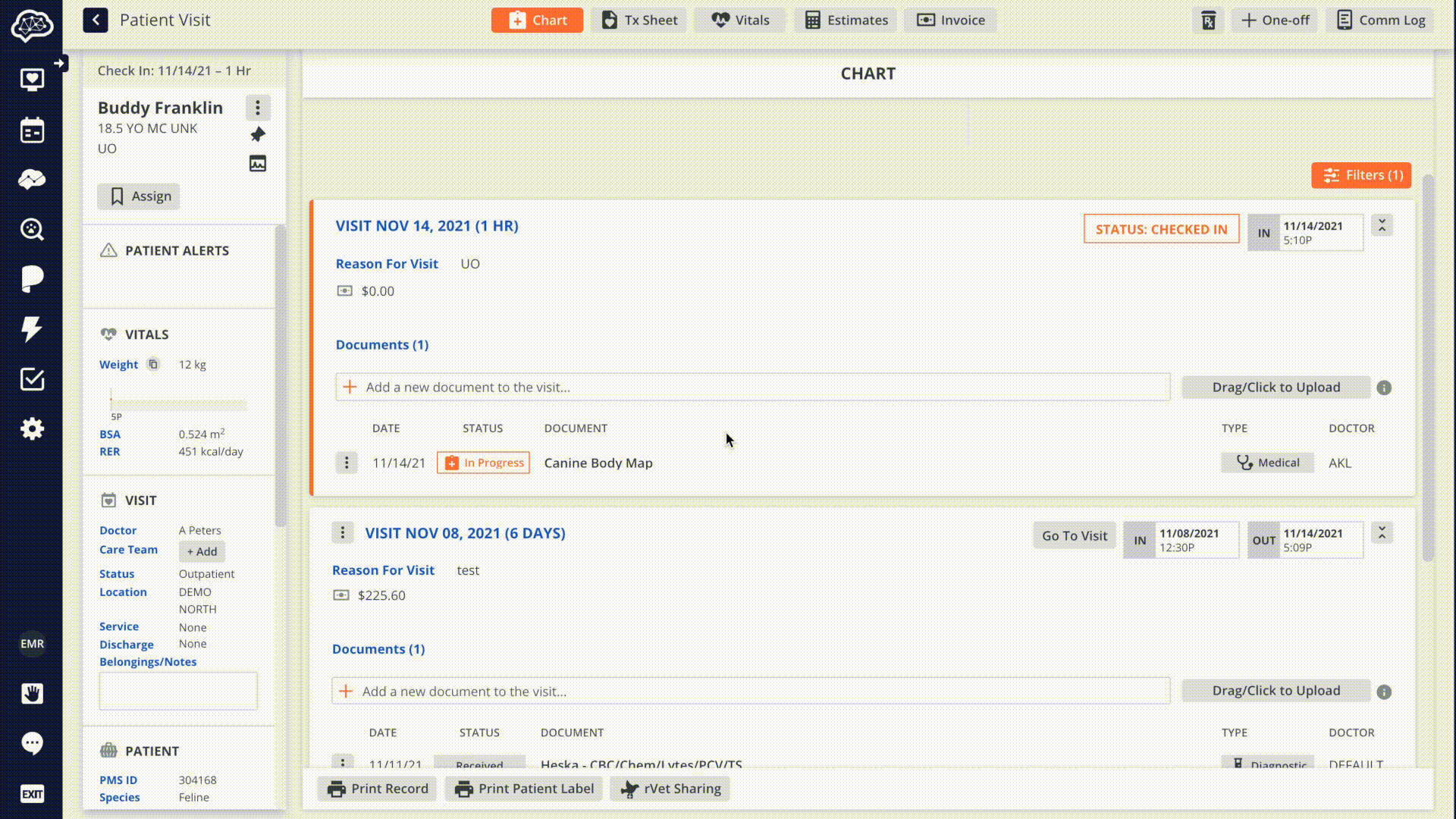Image resolution: width=1456 pixels, height=819 pixels.
Task: Click the Filters (1) button
Action: [x=1361, y=175]
